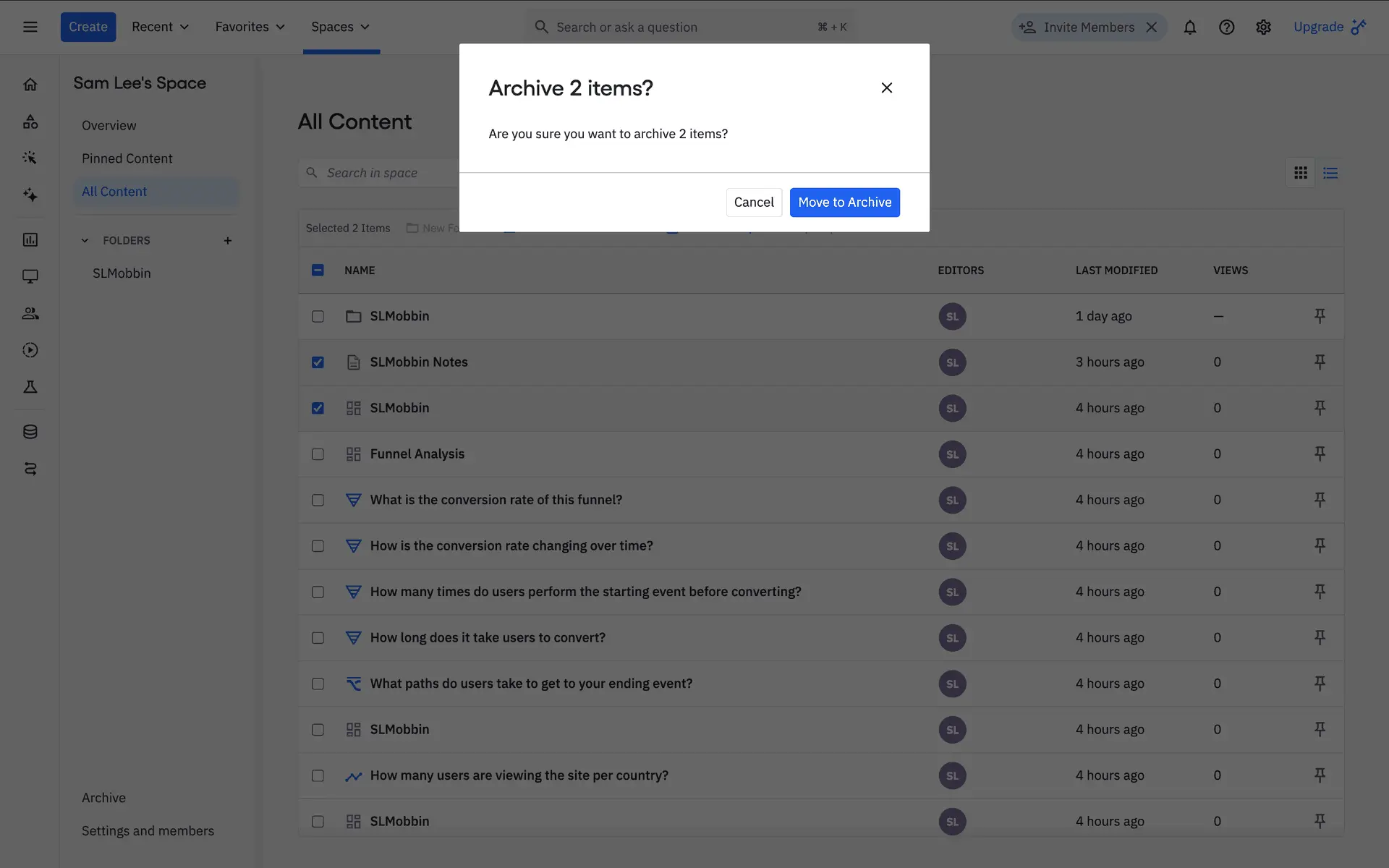Click the hamburger menu icon
Viewport: 1389px width, 868px height.
pyautogui.click(x=30, y=27)
